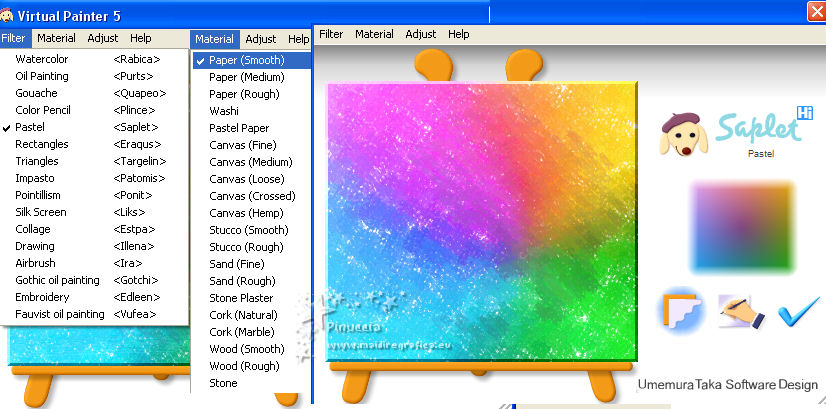Select Pastel Paper material
Screen dimensions: 826x409
(251, 128)
